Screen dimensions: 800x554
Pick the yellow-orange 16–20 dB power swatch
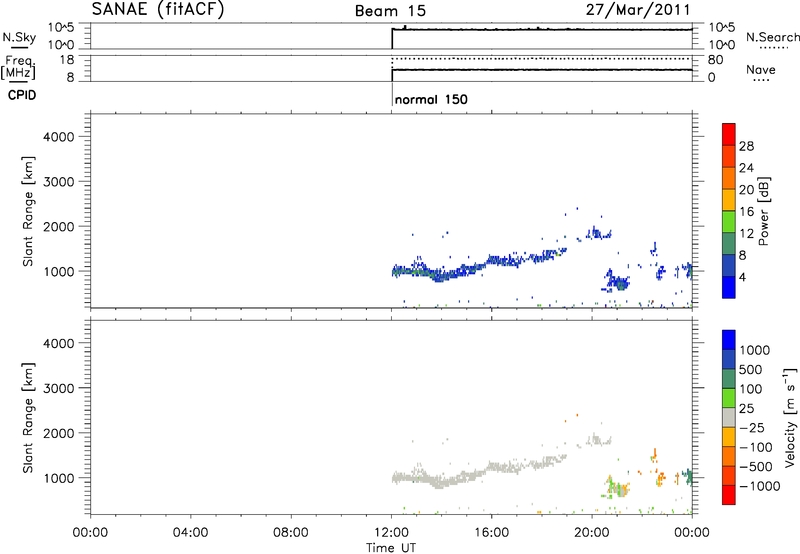pyautogui.click(x=729, y=200)
